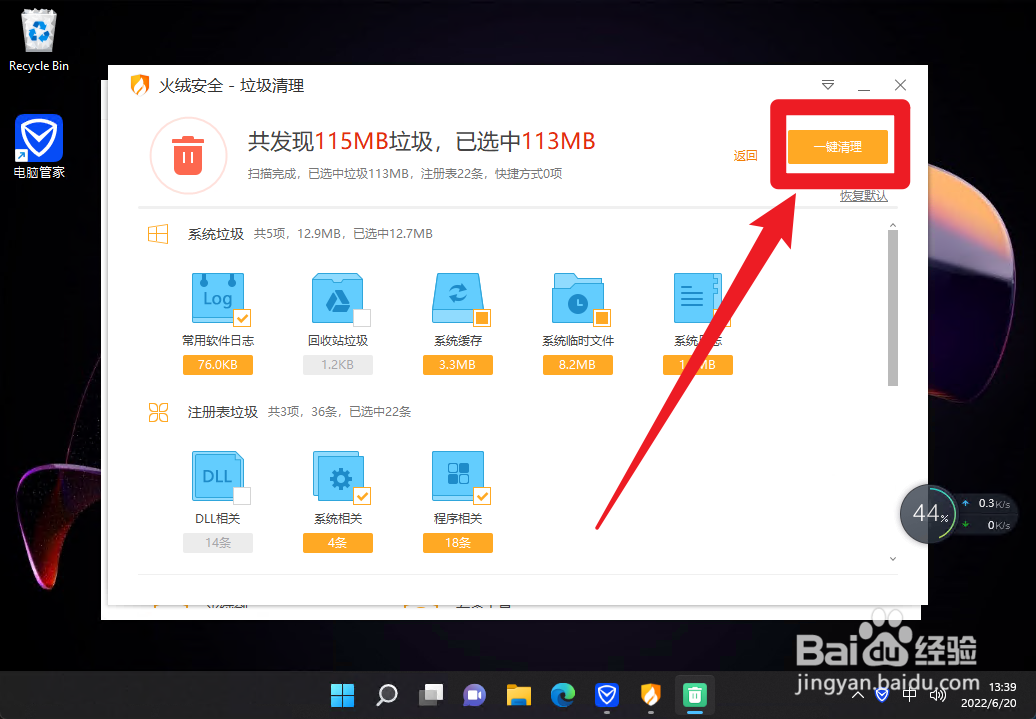The width and height of the screenshot is (1036, 719).
Task: Click the 程序相关 apps icon
Action: 457,476
